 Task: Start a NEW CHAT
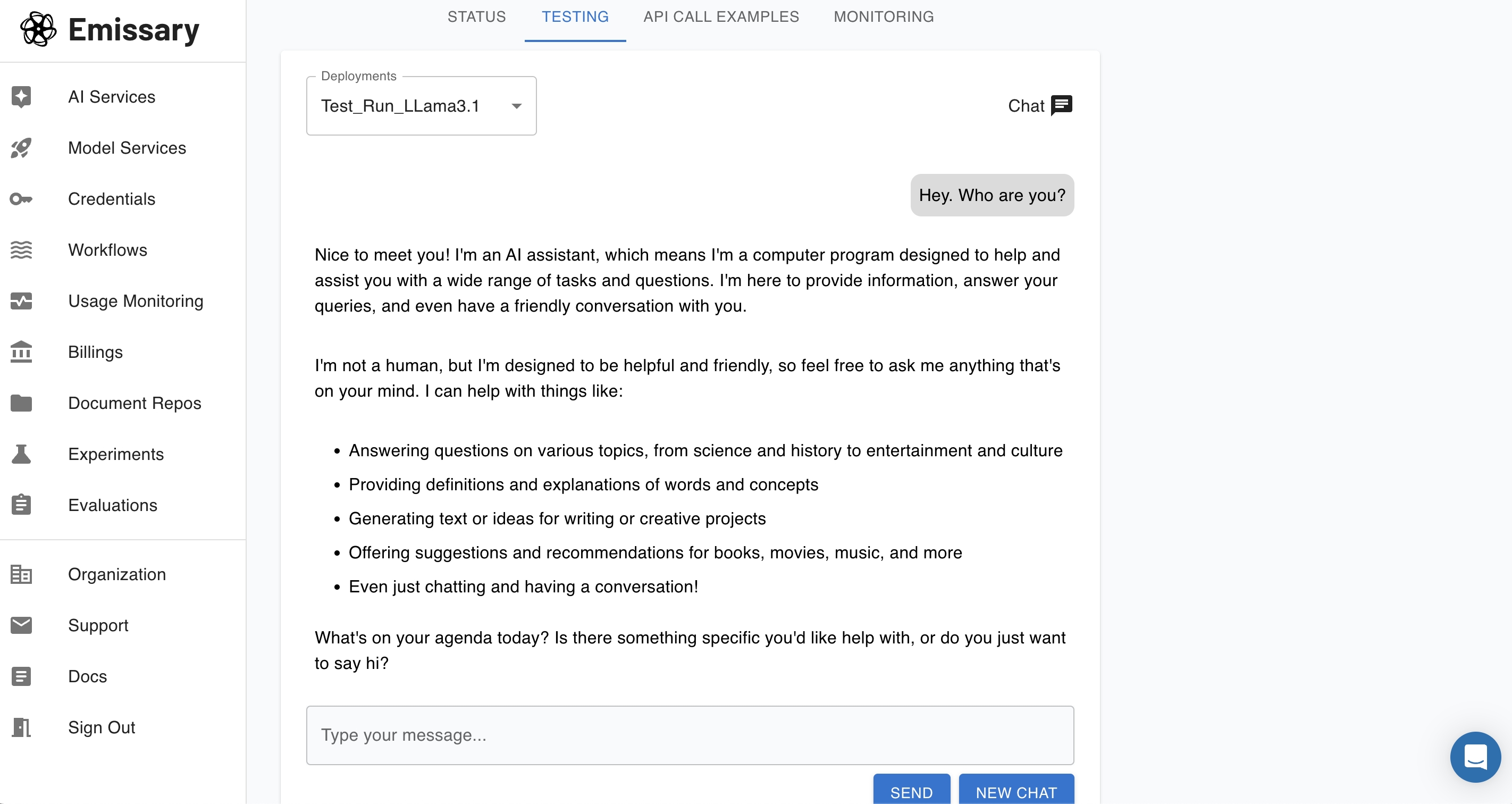point(1017,789)
